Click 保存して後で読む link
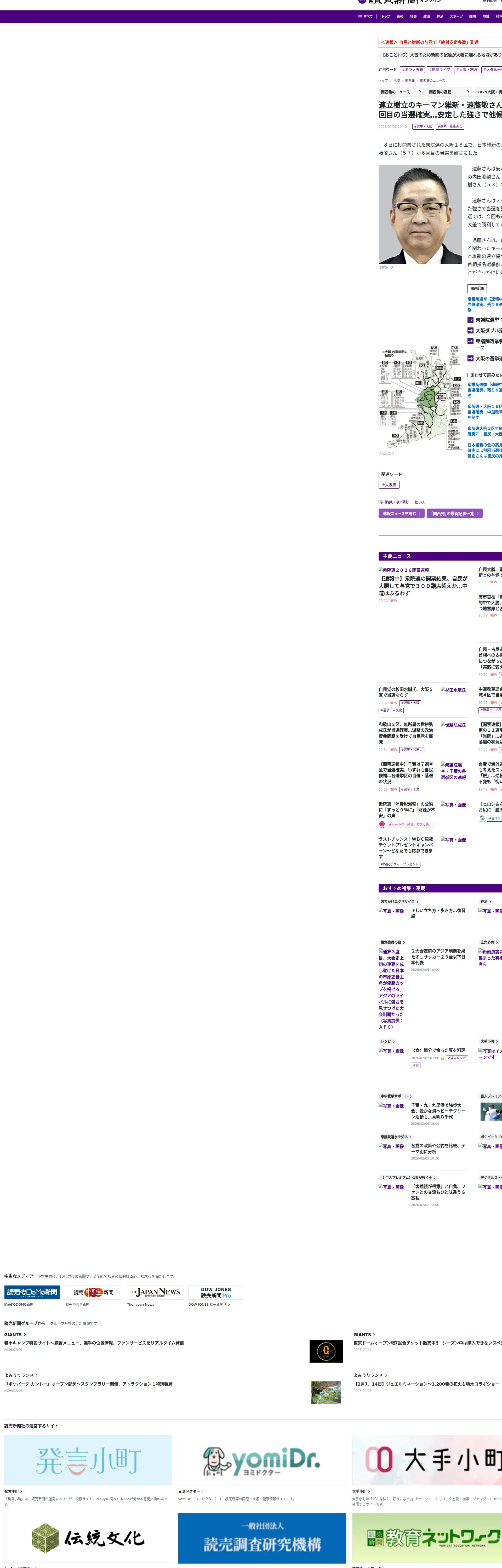 point(397,502)
